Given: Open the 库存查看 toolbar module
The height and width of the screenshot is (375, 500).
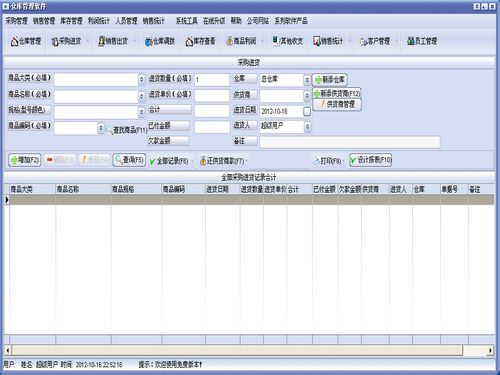Looking at the screenshot, I should point(200,41).
